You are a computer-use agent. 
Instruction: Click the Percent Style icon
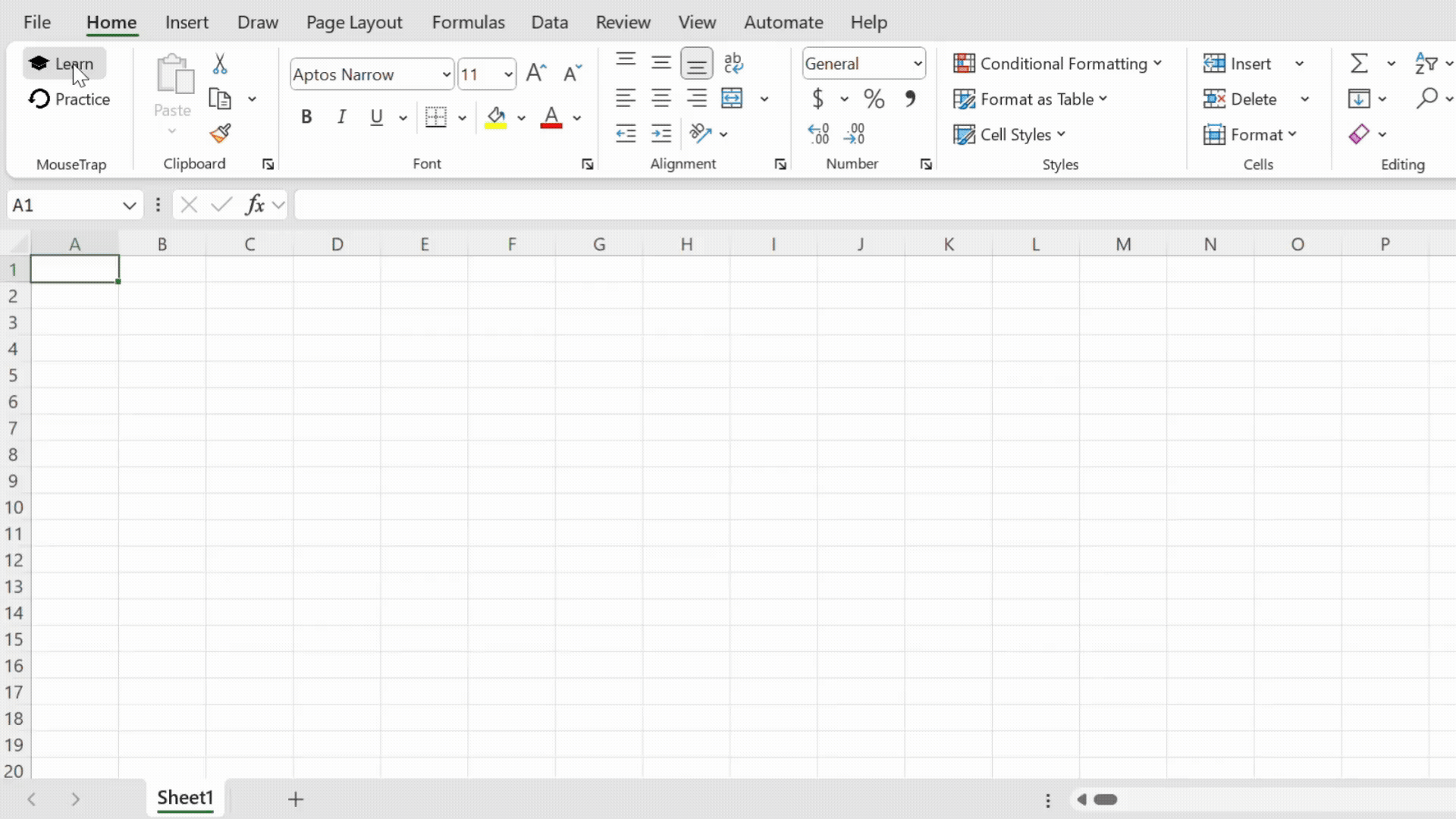(x=874, y=99)
